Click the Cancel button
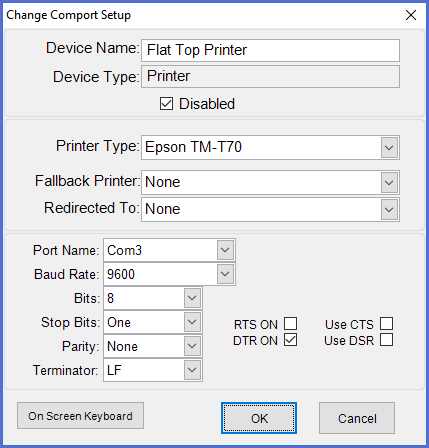429x448 pixels. click(x=357, y=418)
